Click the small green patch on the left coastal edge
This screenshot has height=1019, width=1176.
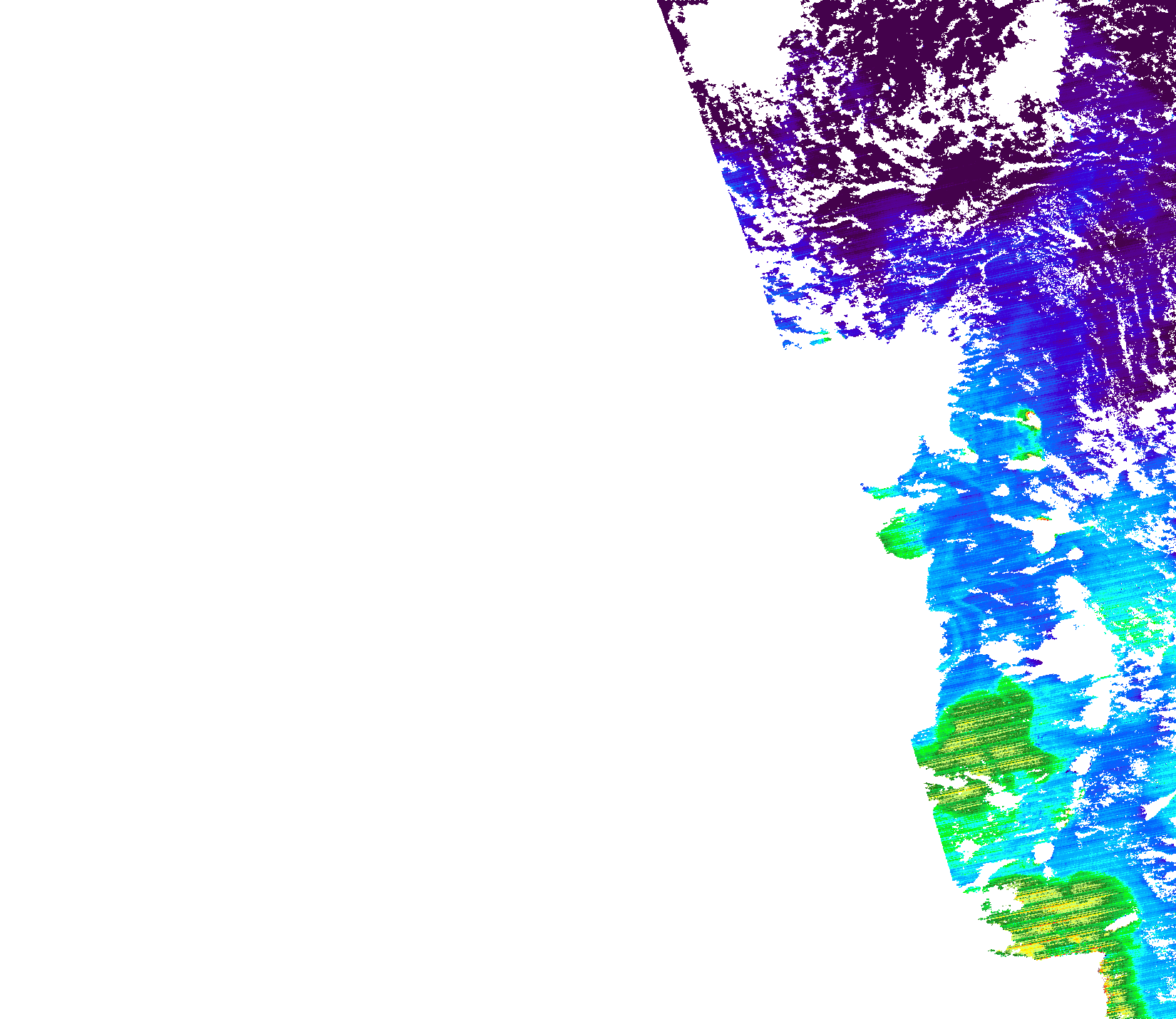point(899,539)
